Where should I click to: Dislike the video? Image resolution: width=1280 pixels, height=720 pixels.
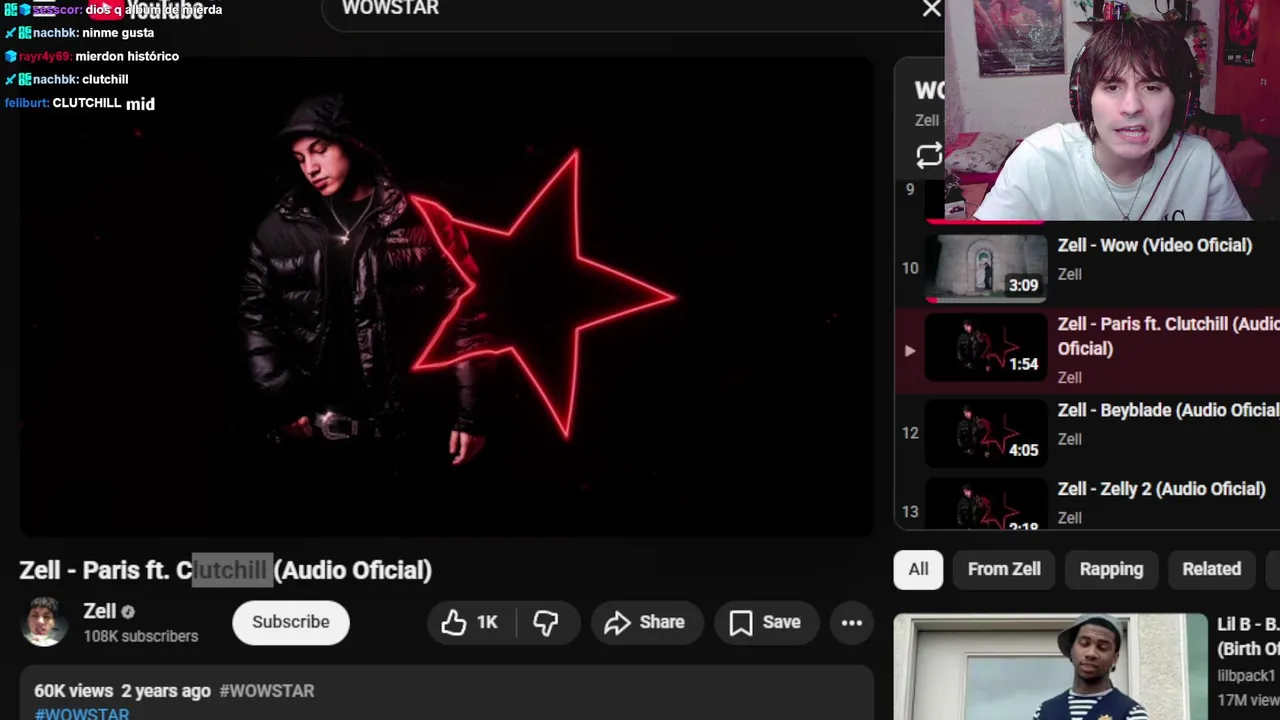545,622
